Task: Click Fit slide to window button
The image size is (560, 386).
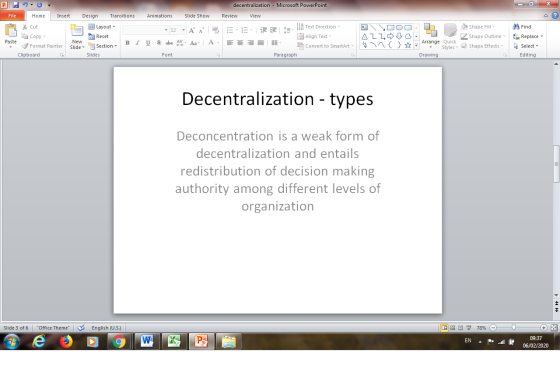Action: 554,327
